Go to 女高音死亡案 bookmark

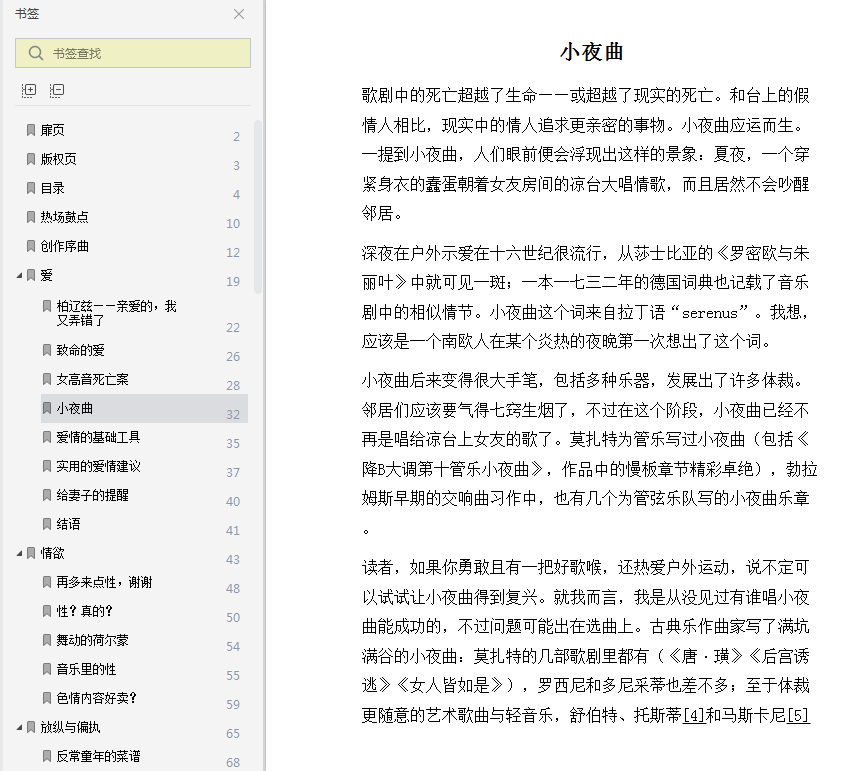click(92, 380)
